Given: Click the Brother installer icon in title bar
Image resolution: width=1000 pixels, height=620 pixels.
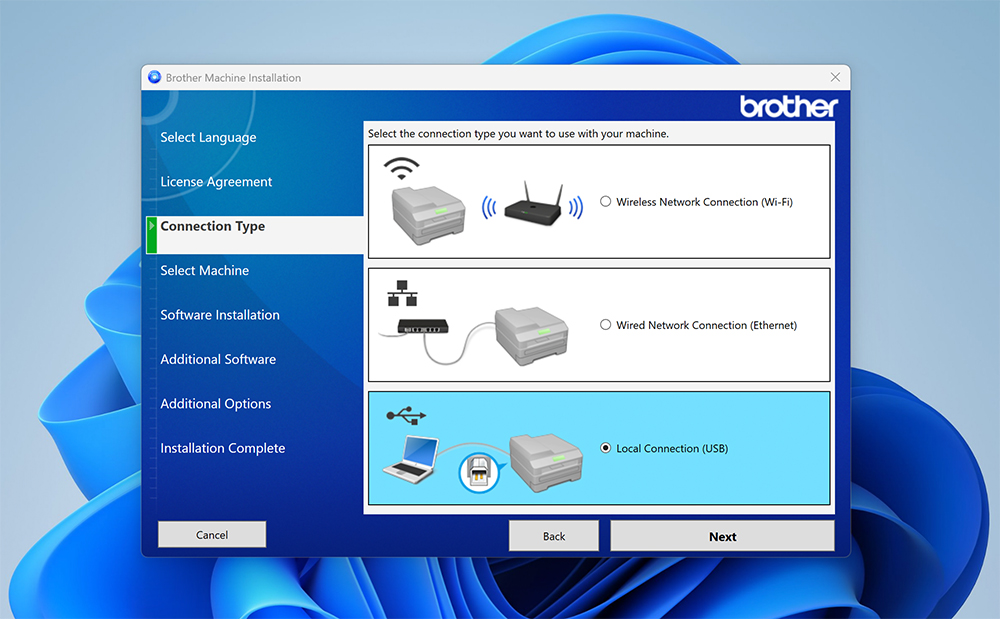Looking at the screenshot, I should 154,77.
